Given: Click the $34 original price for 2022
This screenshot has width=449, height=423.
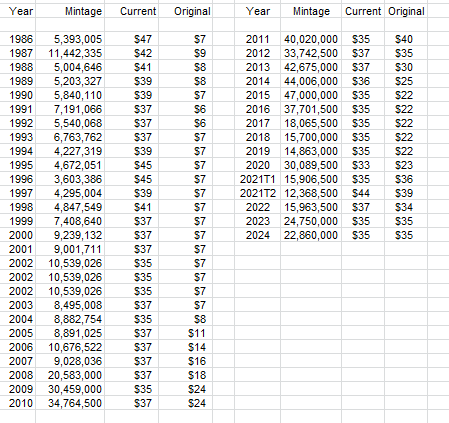Looking at the screenshot, I should coord(406,207).
